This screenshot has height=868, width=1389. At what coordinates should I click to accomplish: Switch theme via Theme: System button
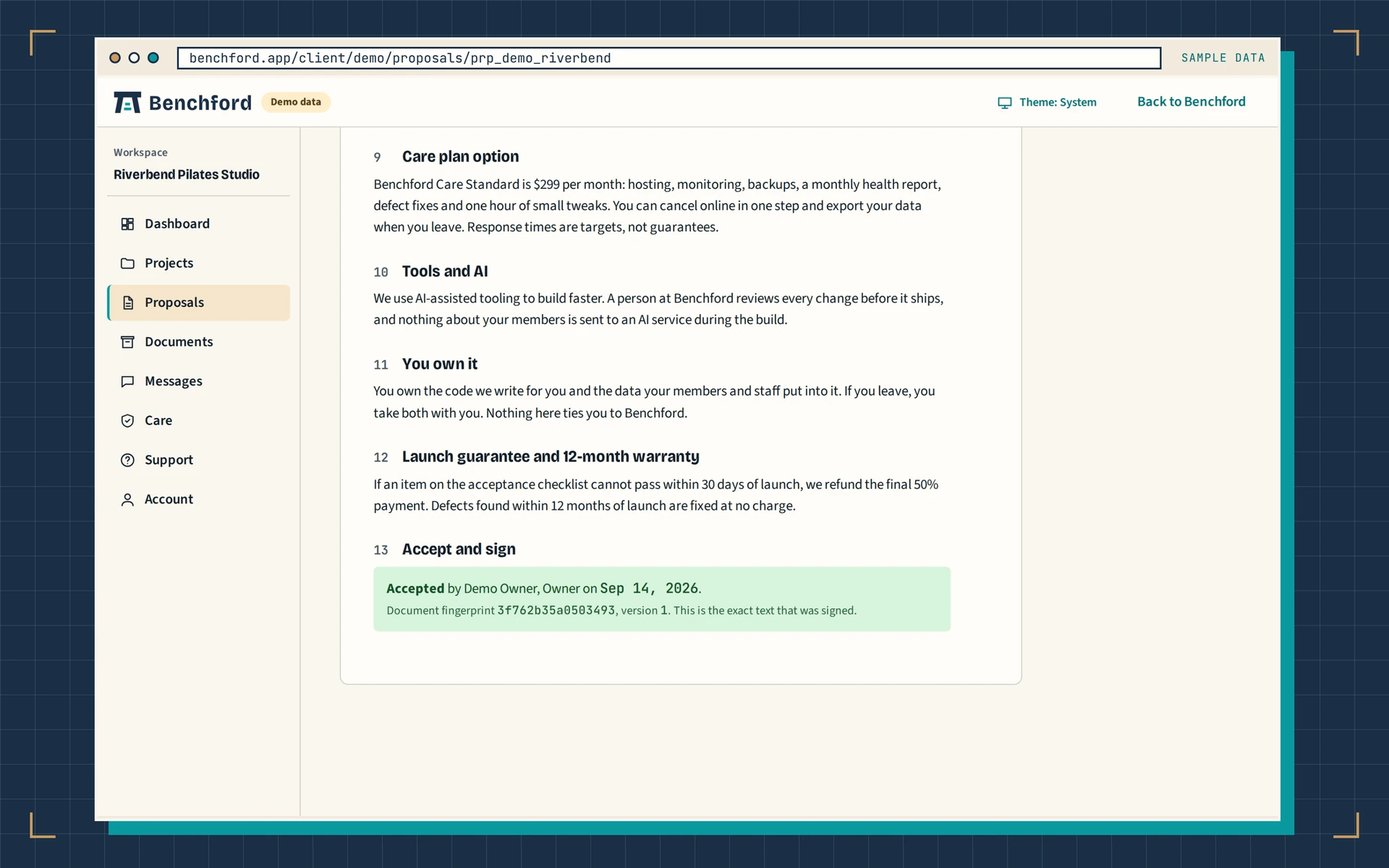(x=1047, y=103)
